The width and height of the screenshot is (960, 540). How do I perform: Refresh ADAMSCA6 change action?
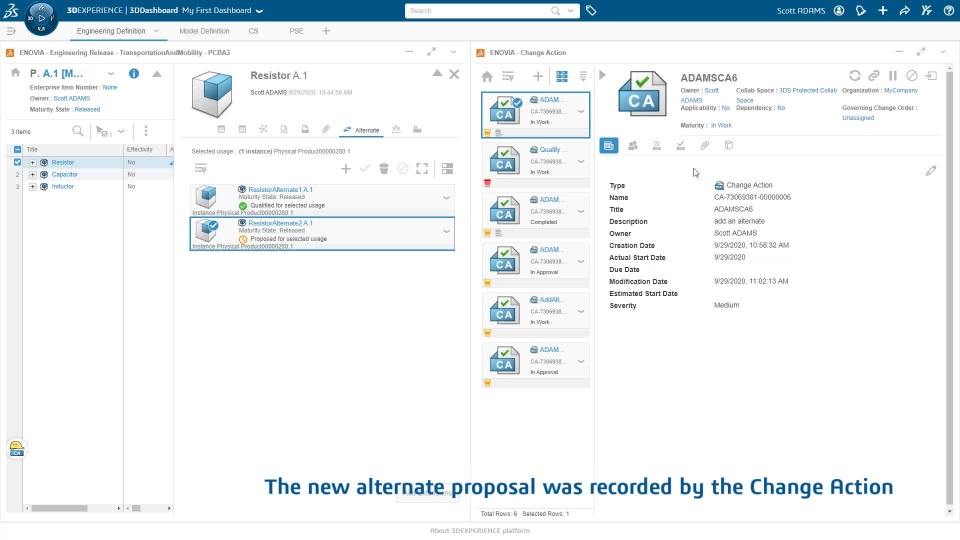[855, 75]
